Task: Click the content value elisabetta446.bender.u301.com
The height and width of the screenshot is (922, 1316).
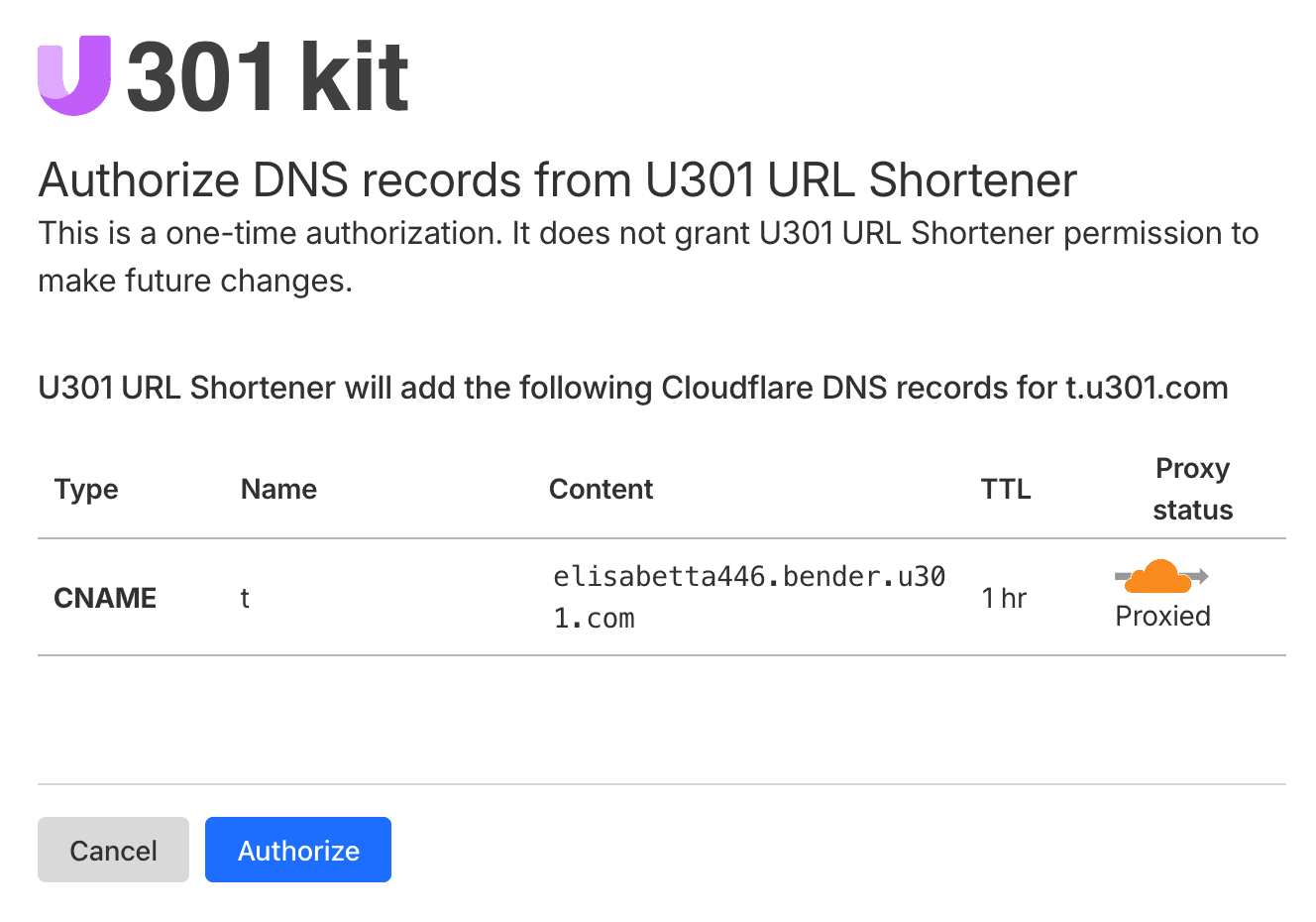Action: tap(747, 596)
